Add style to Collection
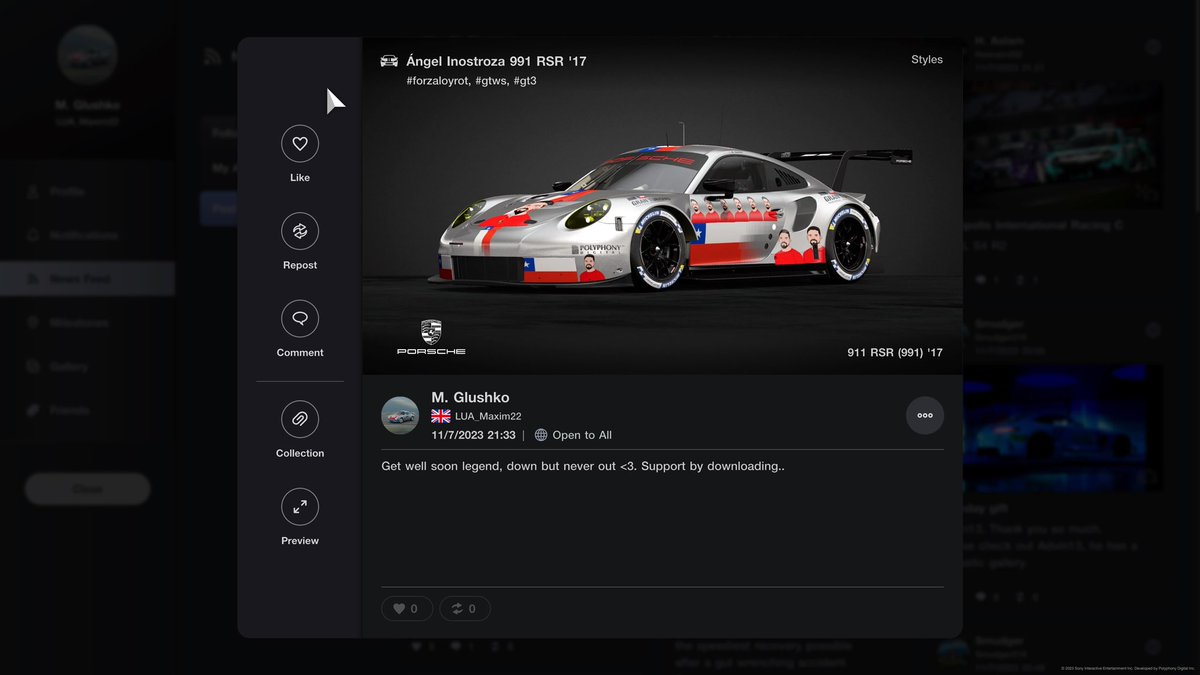The image size is (1200, 675). (x=300, y=419)
